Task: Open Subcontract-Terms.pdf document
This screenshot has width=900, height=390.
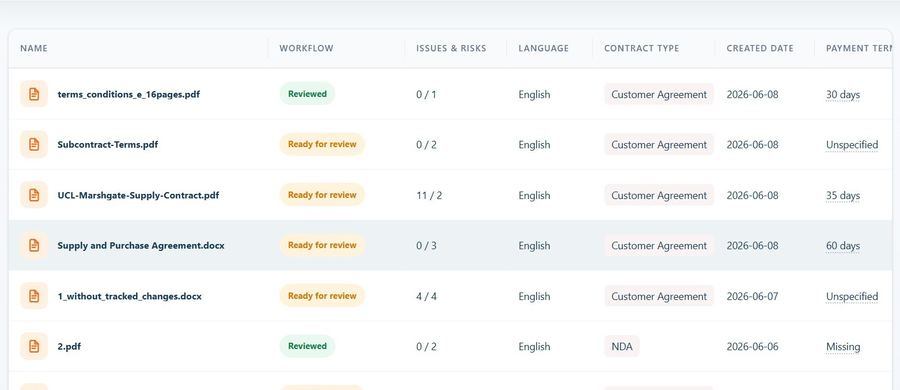Action: pyautogui.click(x=107, y=145)
